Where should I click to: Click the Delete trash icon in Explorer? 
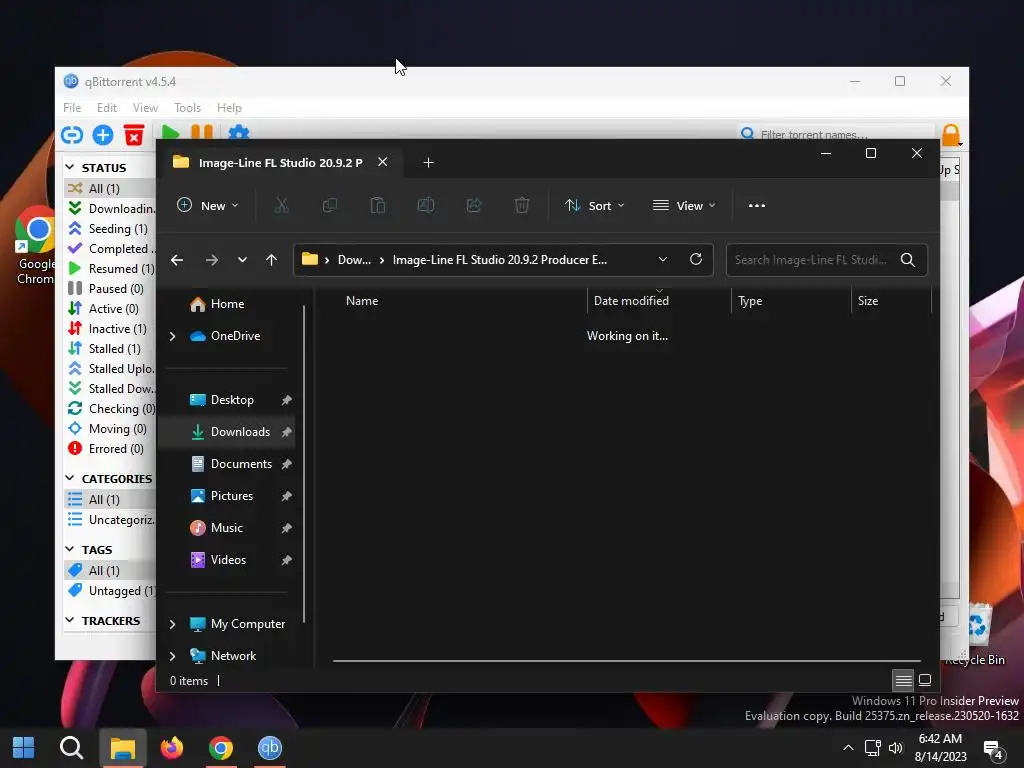point(522,205)
